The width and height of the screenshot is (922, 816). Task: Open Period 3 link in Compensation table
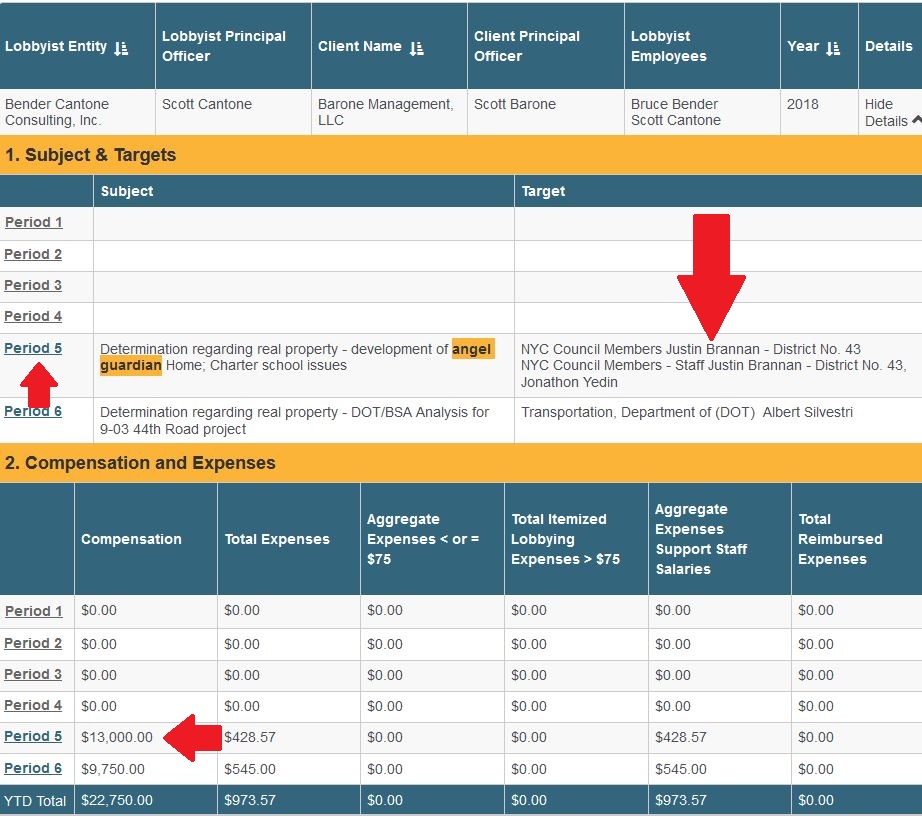pyautogui.click(x=33, y=674)
